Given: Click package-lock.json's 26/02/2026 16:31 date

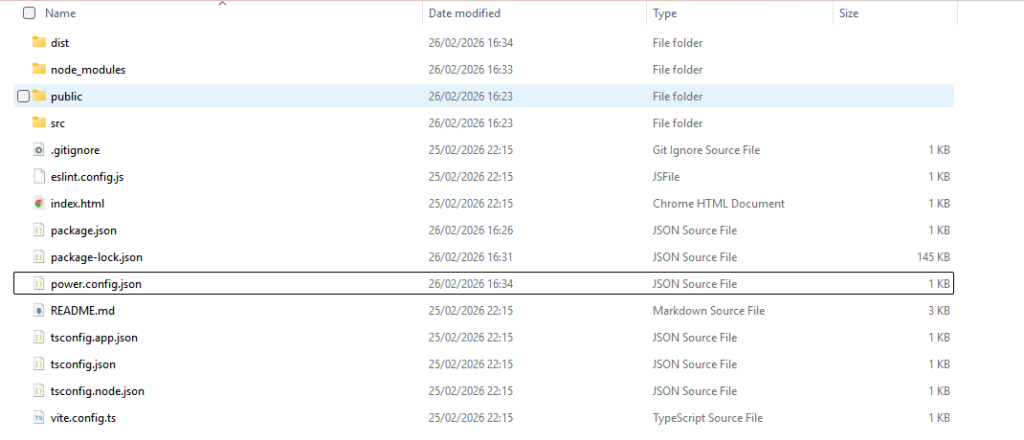Looking at the screenshot, I should click(470, 257).
